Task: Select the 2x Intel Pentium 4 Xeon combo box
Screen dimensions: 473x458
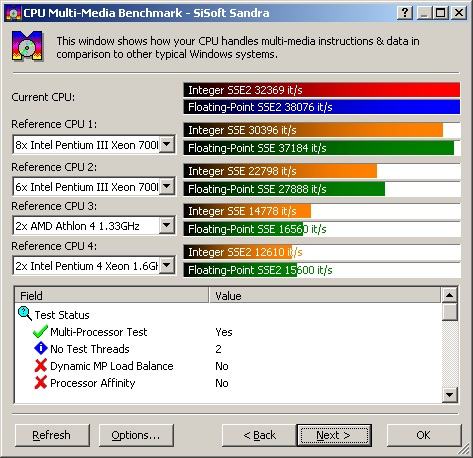Action: coord(94,266)
